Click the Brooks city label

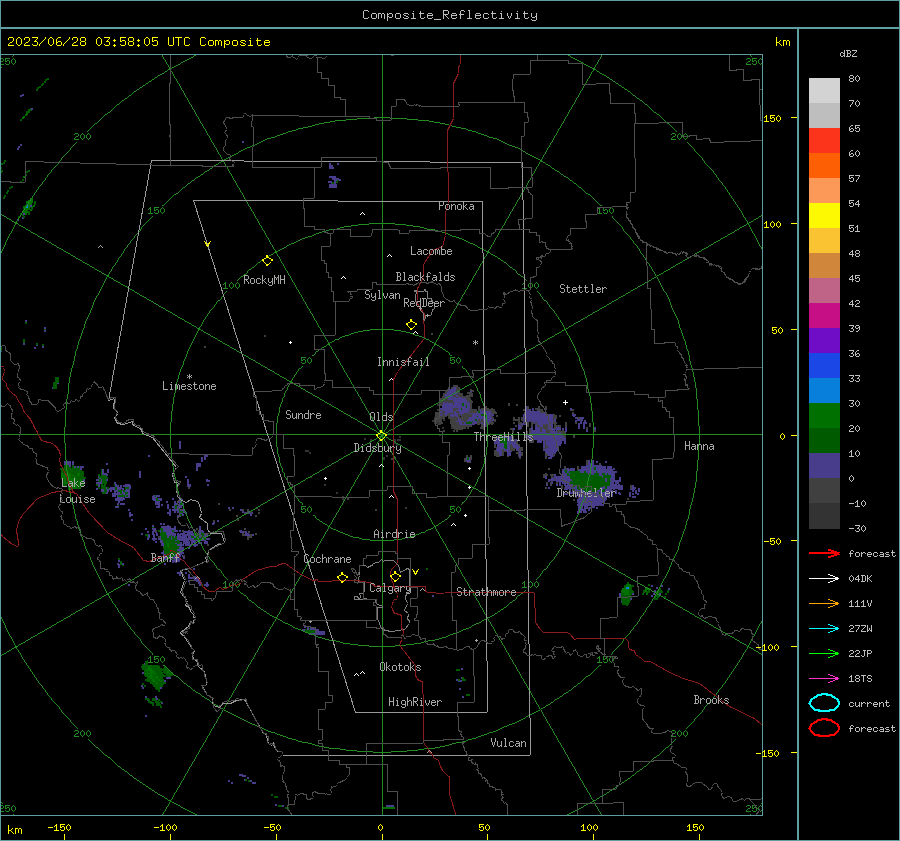coord(711,700)
